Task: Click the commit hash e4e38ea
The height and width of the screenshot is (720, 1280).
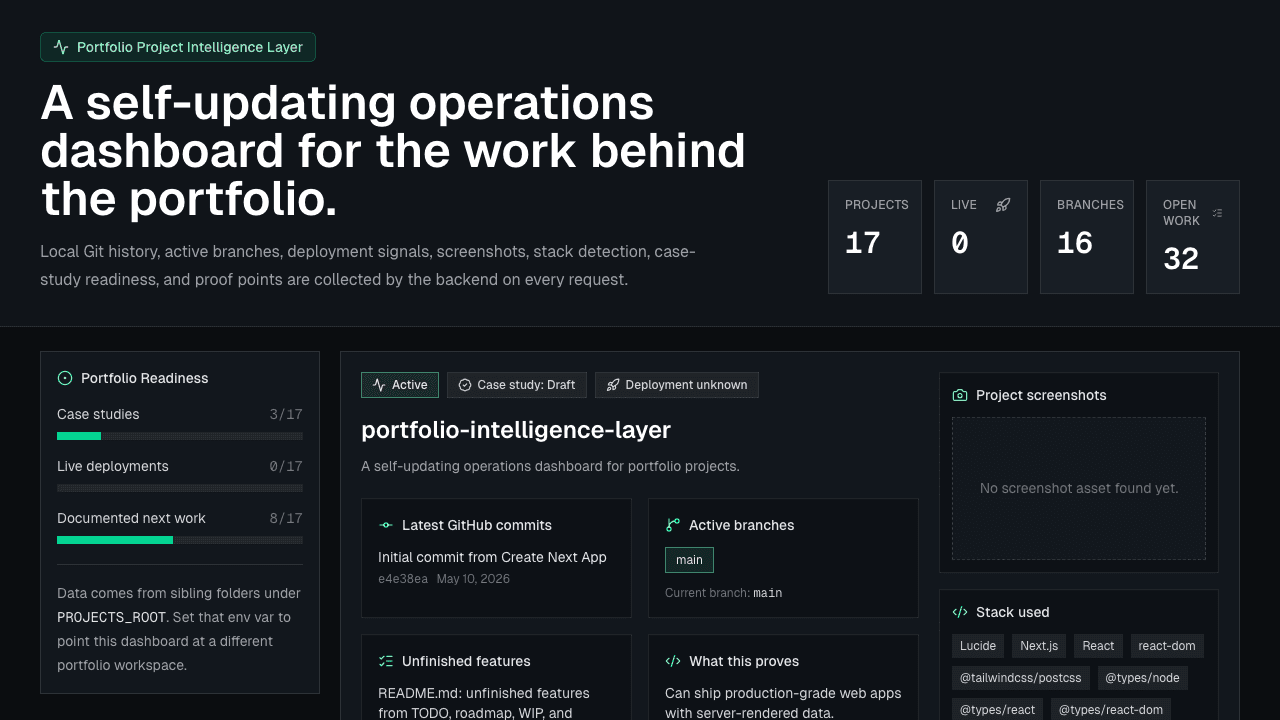Action: tap(403, 579)
